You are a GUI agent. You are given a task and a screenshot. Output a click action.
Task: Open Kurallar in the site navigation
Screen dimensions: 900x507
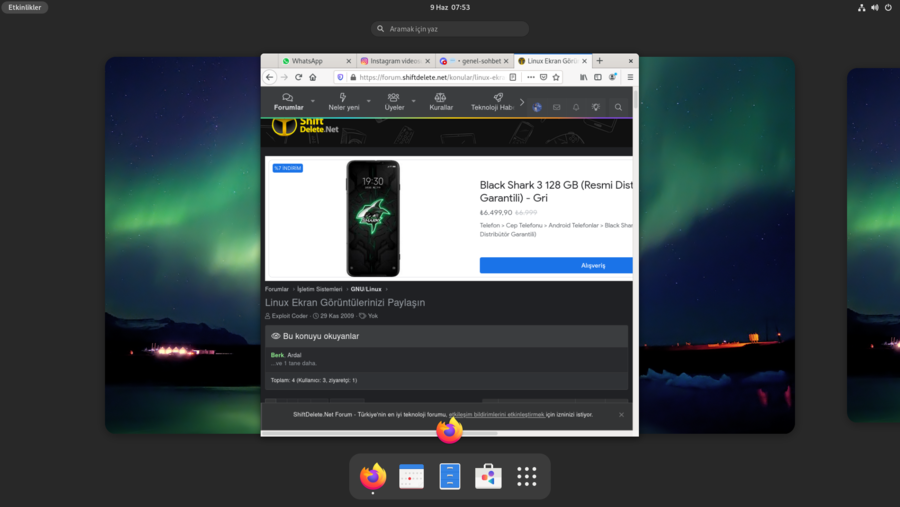pyautogui.click(x=441, y=102)
